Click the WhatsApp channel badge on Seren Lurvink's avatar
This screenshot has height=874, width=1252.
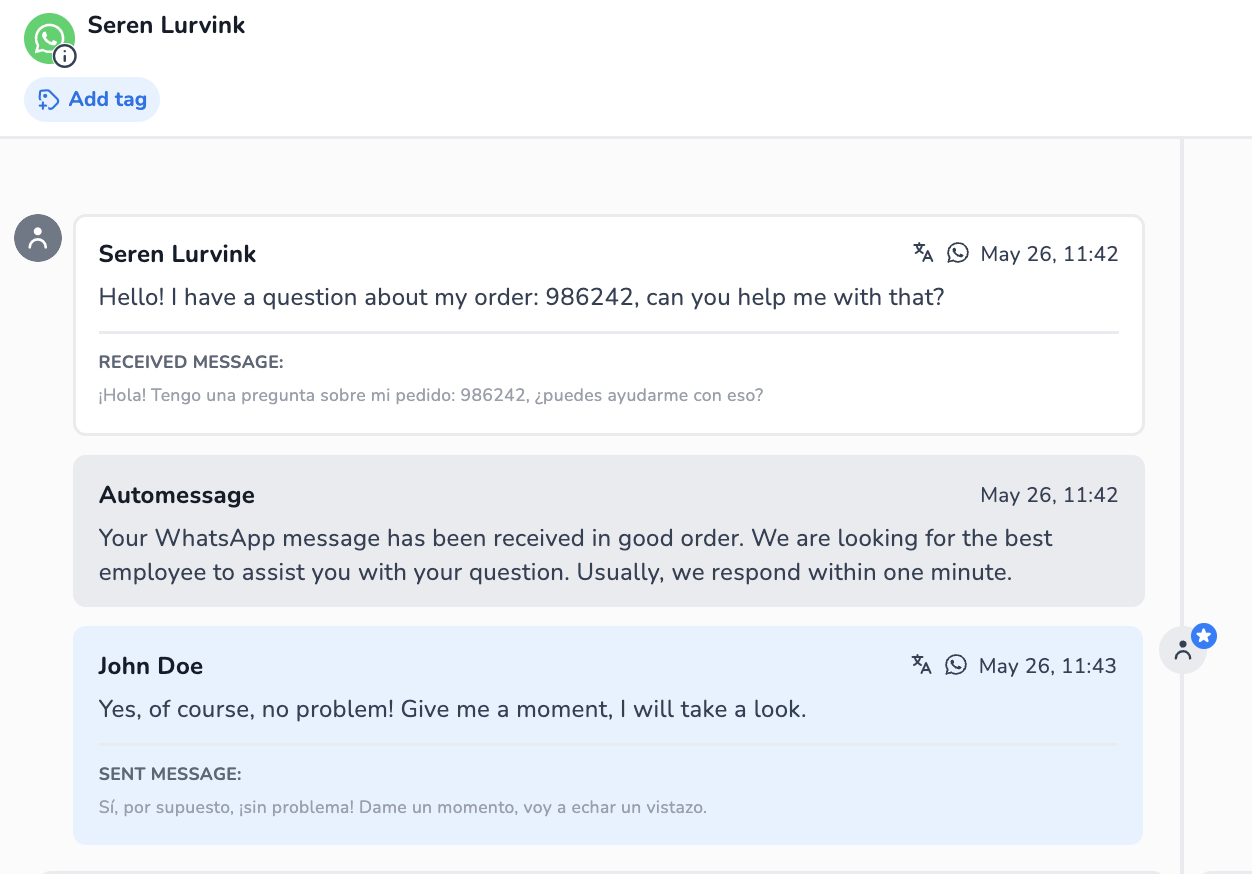48,38
